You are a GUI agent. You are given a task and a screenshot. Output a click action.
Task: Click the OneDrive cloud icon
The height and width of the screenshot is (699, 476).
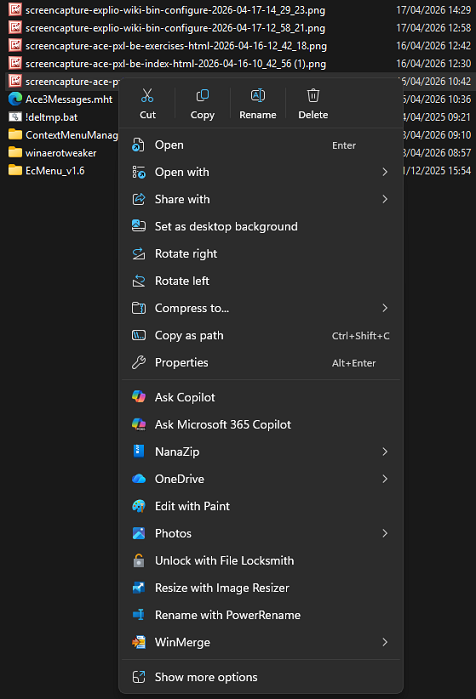tap(139, 479)
